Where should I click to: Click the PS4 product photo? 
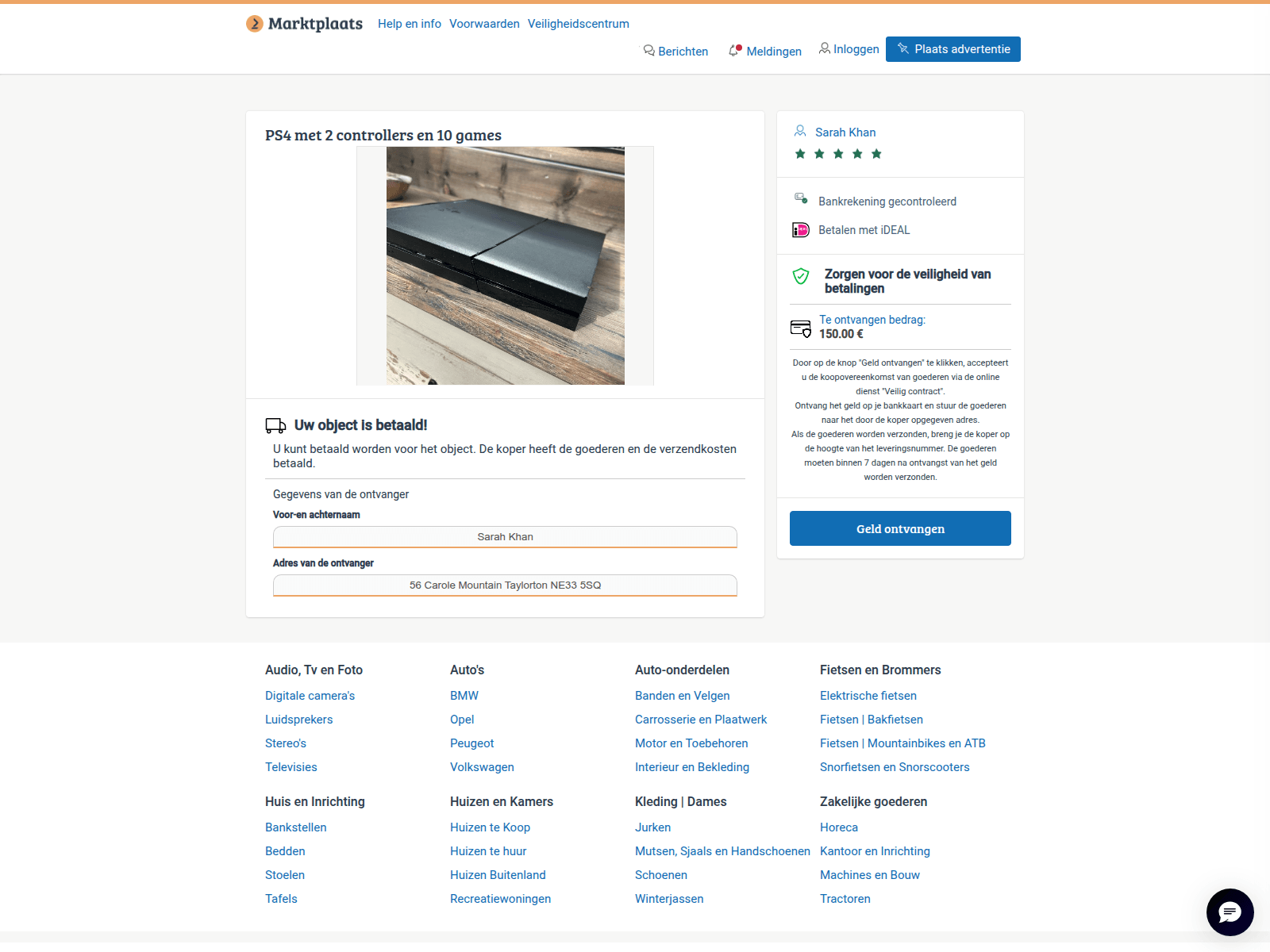505,266
